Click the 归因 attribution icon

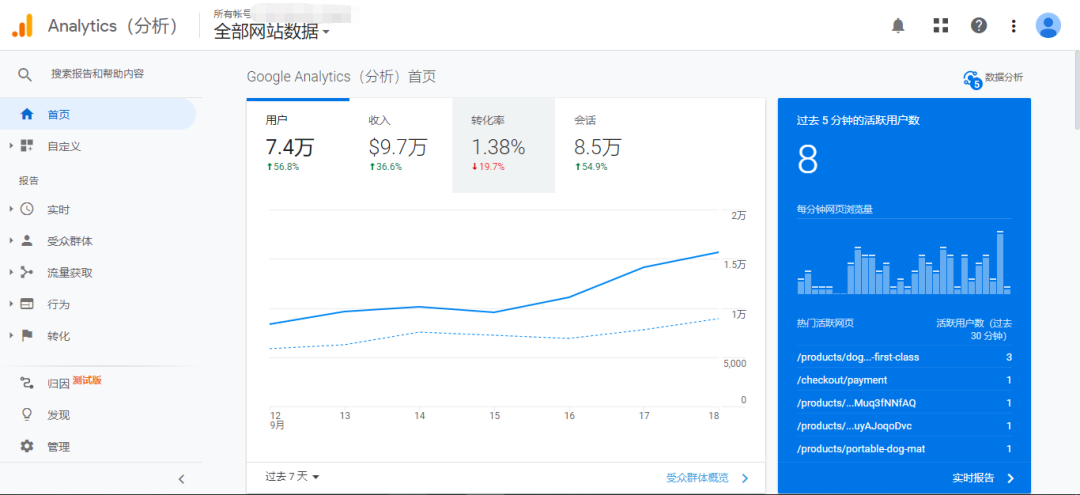[27, 383]
